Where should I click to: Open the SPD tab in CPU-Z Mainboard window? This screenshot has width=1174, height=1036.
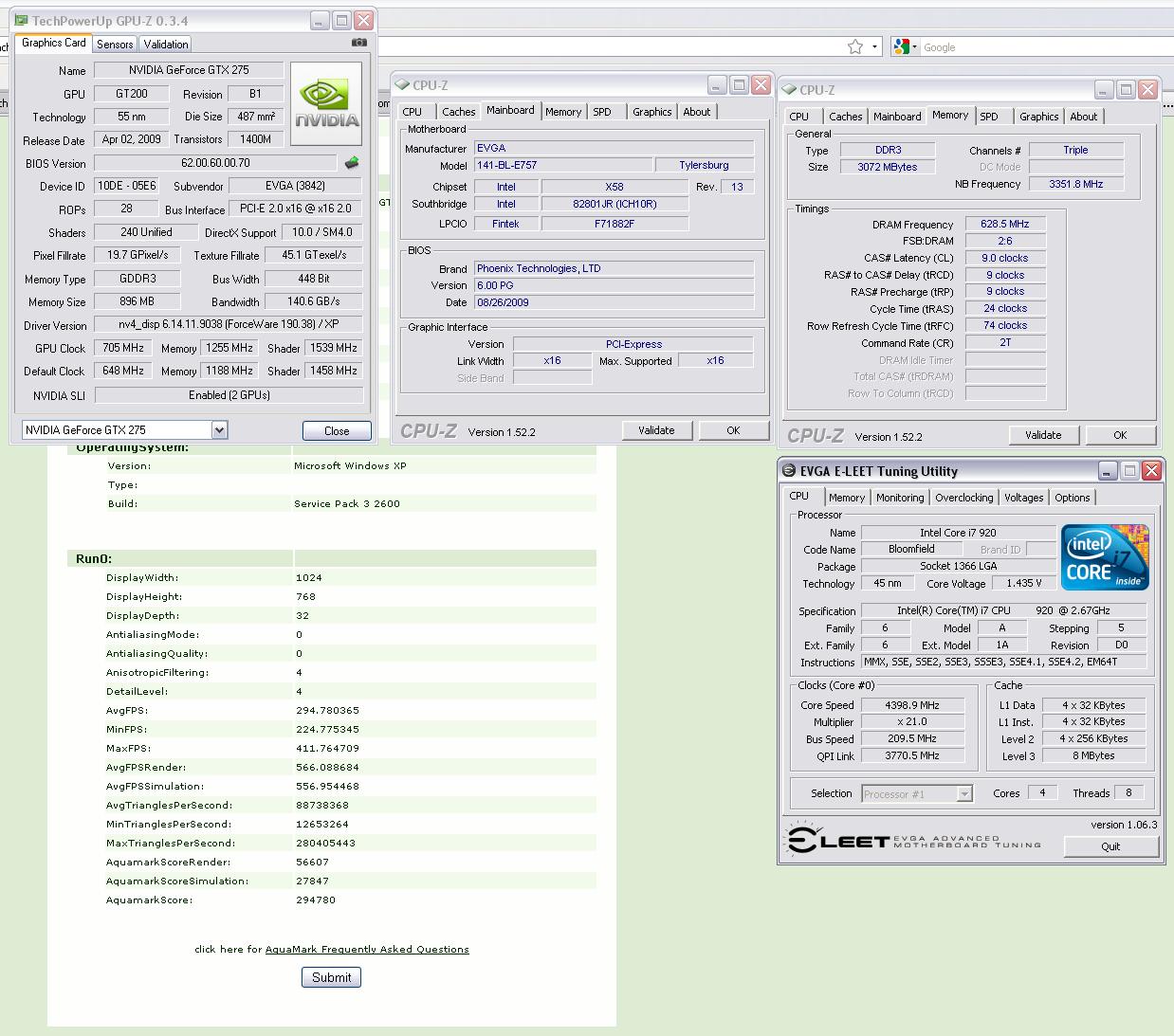coord(602,112)
